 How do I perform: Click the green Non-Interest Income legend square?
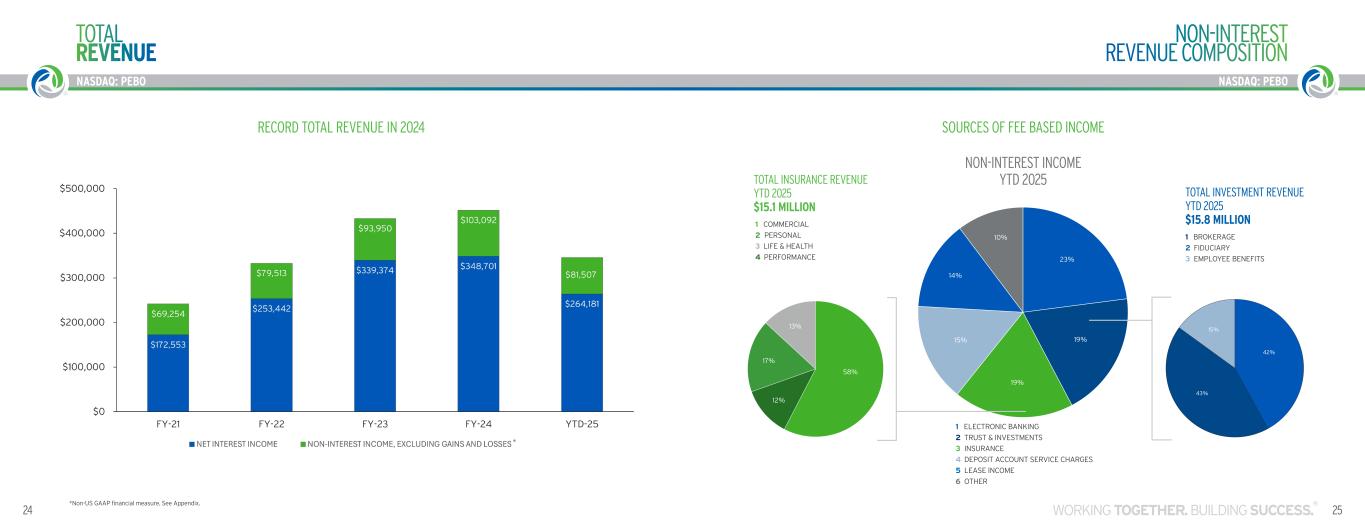tap(304, 442)
